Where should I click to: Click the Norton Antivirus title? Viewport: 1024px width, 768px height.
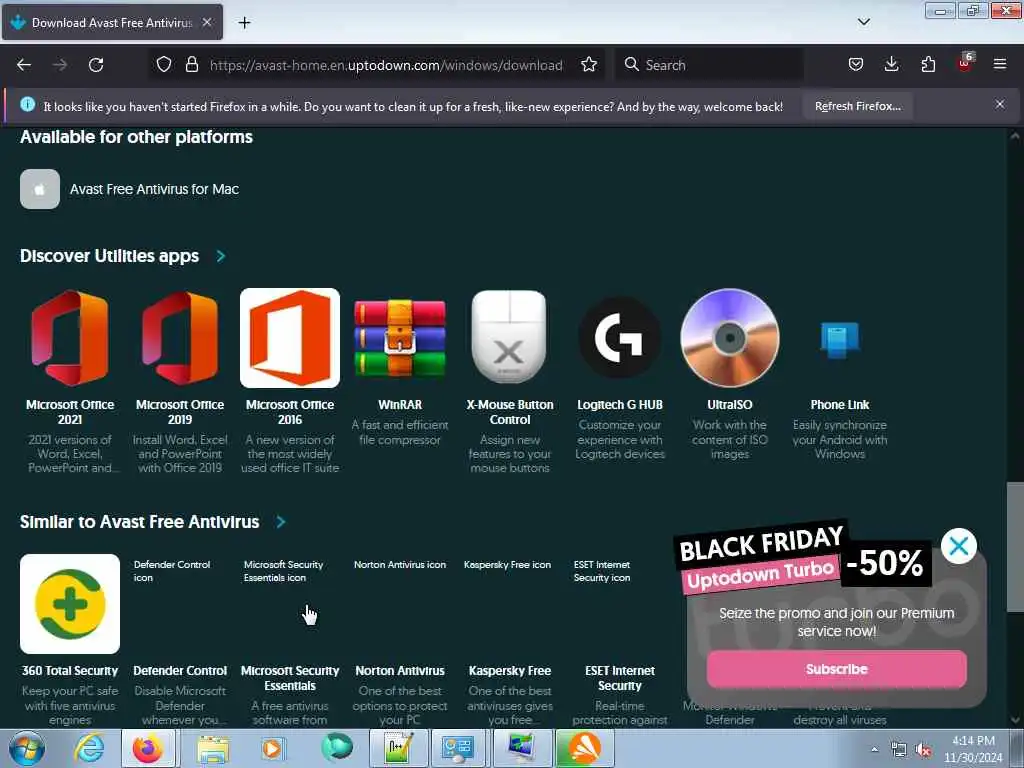(400, 671)
